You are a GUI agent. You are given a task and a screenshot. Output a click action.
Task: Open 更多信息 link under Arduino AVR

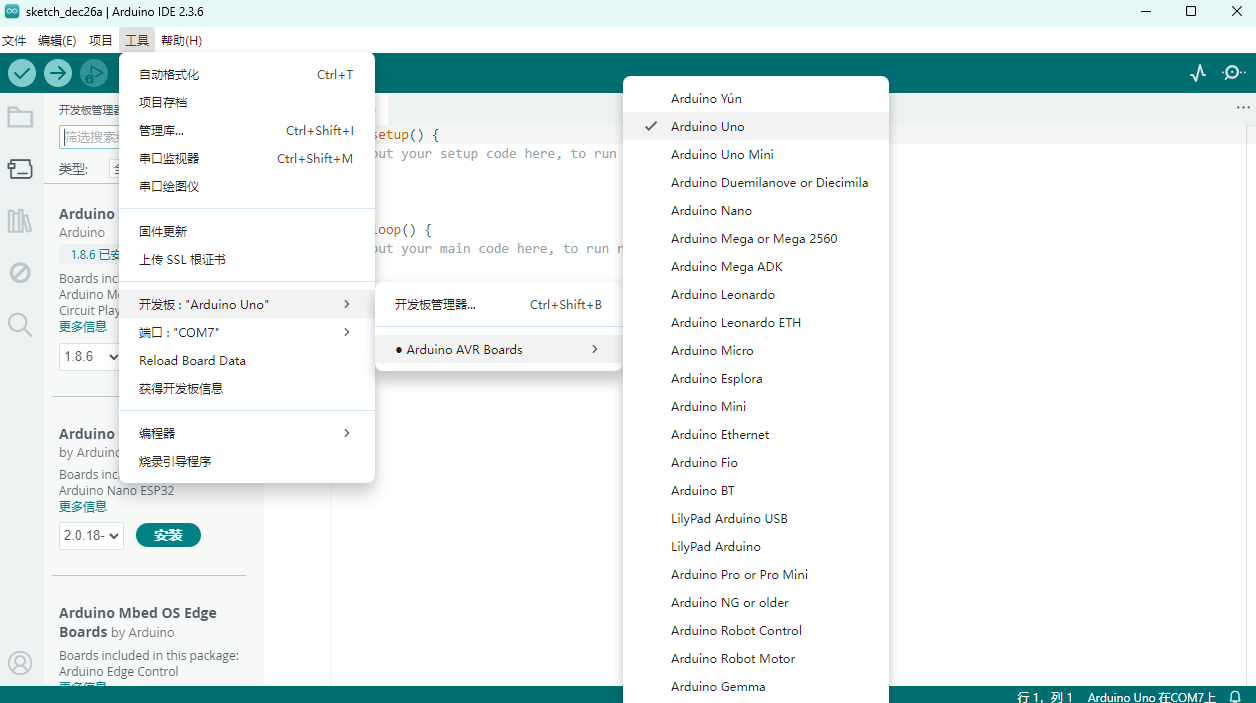click(83, 326)
